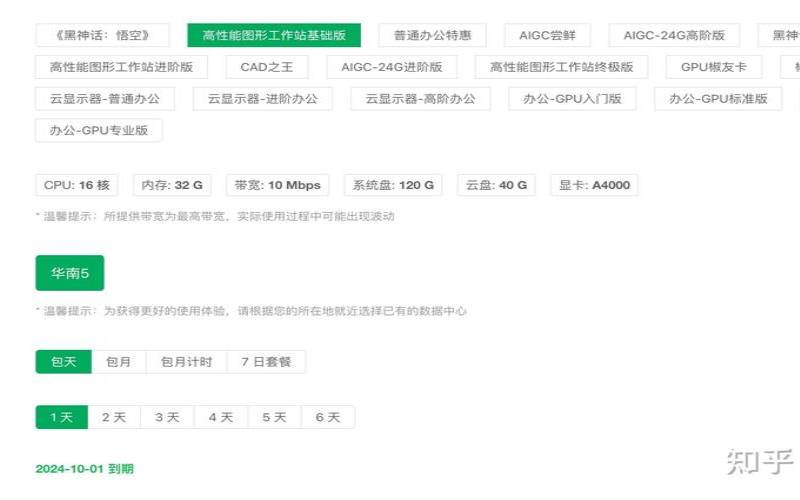Select 云显示器-普通办公 package

coord(105,98)
